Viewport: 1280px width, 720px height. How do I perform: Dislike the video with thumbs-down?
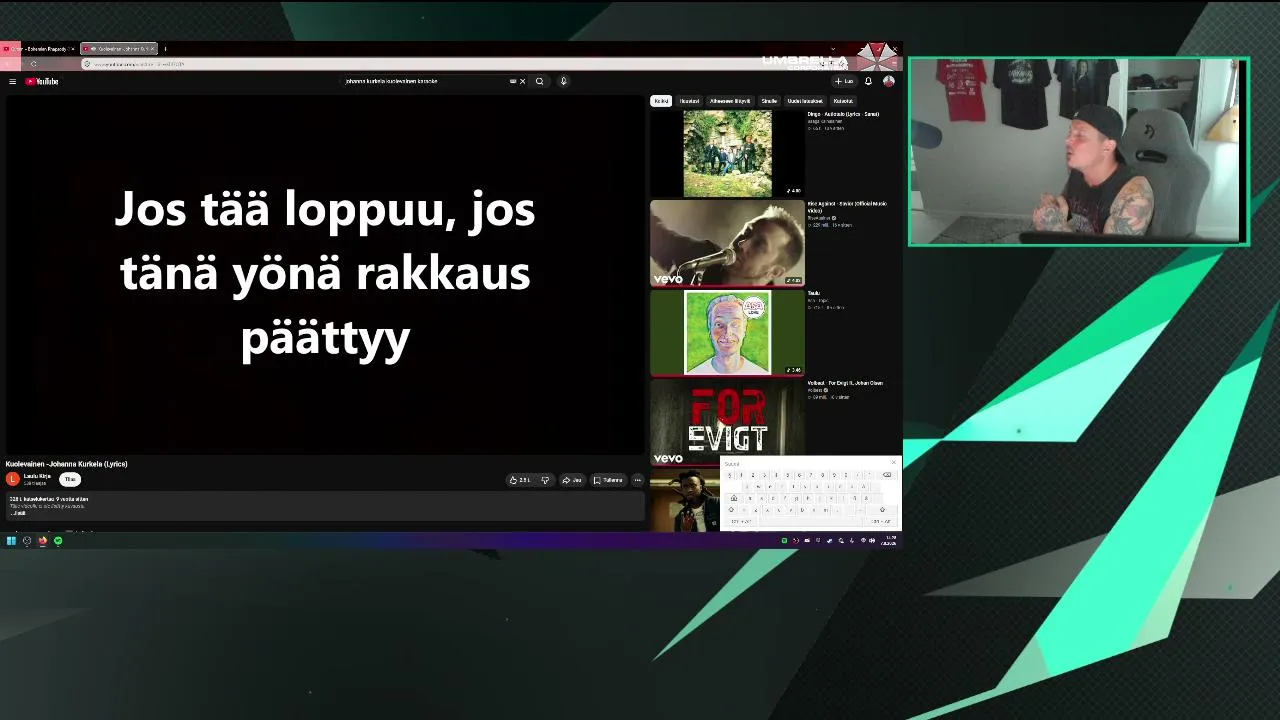(545, 480)
